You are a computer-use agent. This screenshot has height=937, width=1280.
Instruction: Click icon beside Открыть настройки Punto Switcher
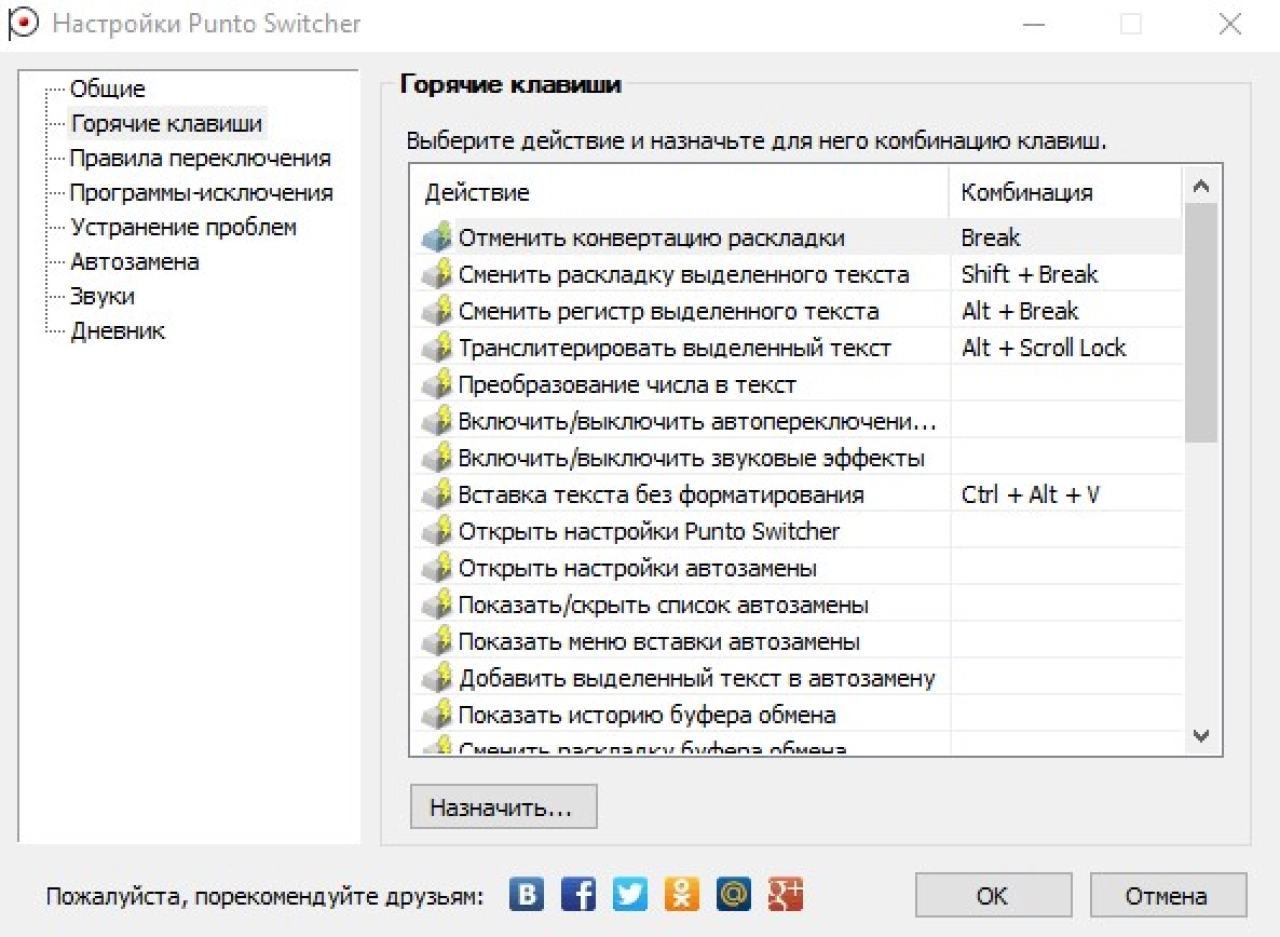437,532
